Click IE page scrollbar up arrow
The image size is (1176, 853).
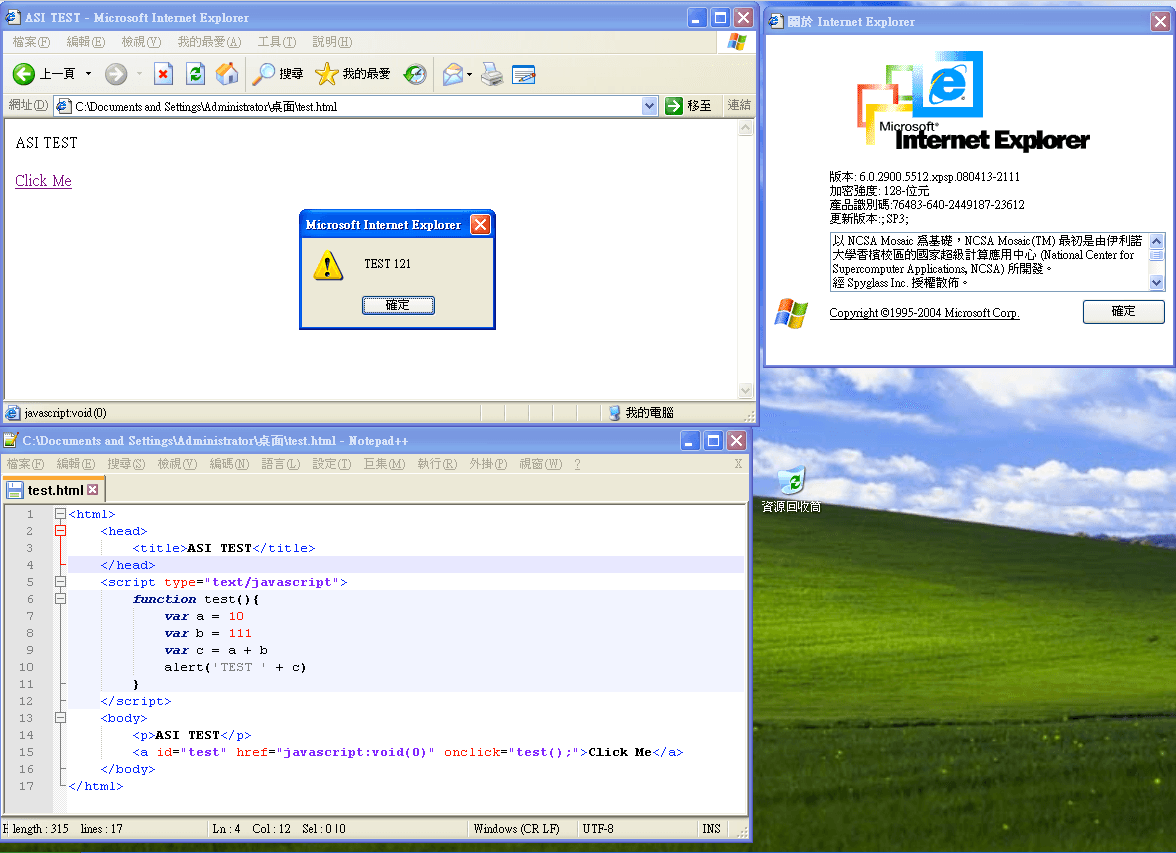[746, 128]
